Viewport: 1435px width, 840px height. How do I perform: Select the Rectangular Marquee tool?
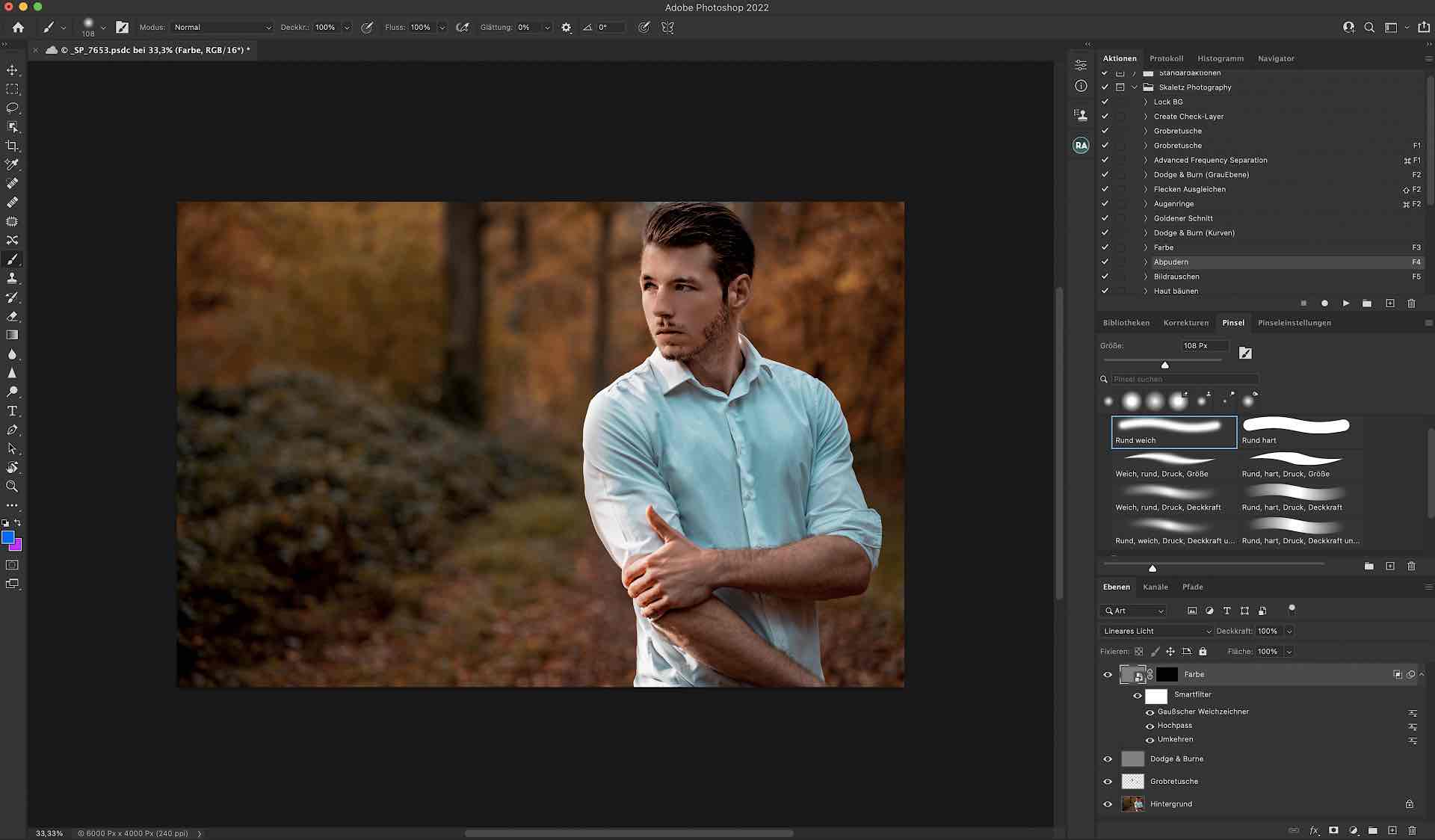click(x=12, y=89)
